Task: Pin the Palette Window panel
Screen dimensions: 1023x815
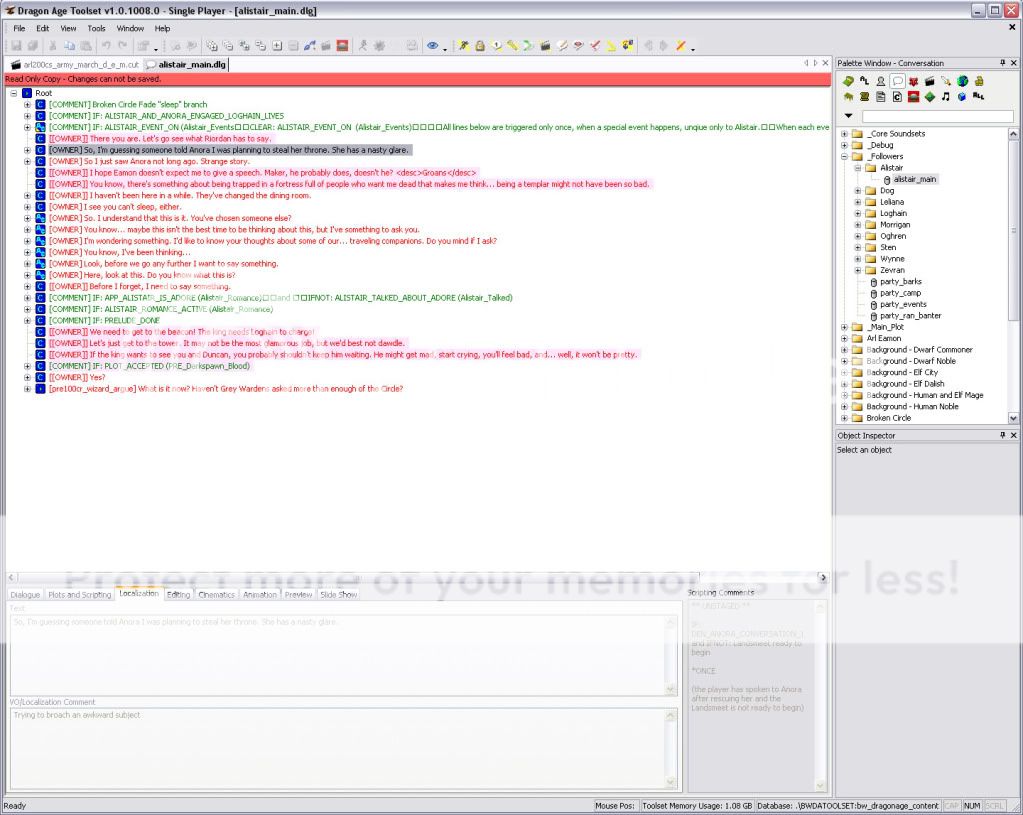Action: [x=1001, y=63]
